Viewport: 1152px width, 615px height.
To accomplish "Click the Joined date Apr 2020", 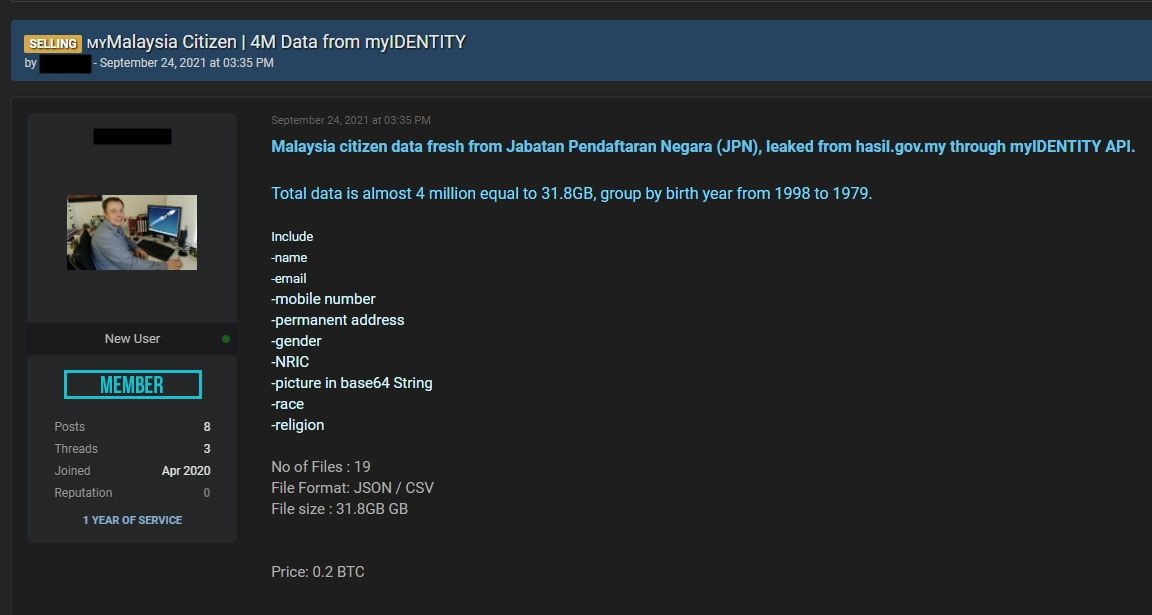I will point(186,471).
